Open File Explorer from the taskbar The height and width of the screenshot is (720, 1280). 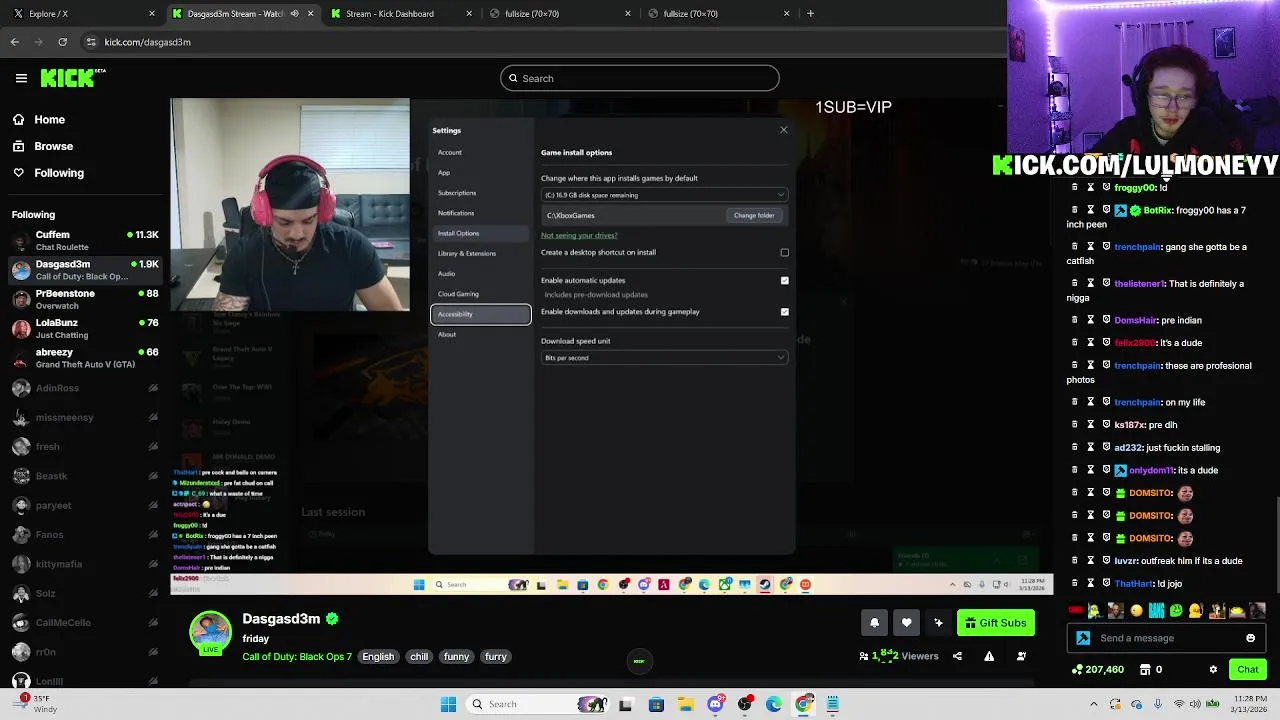686,704
